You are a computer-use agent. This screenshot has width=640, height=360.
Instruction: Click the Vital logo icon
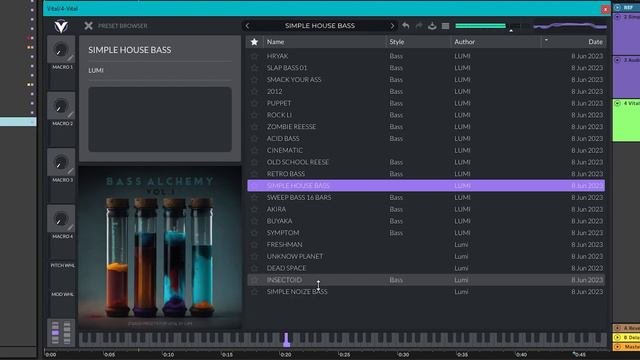click(x=61, y=26)
